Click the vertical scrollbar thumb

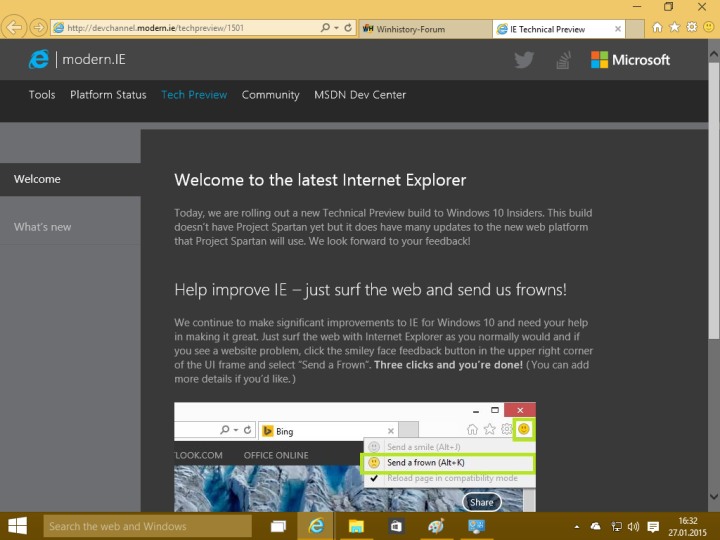[714, 201]
